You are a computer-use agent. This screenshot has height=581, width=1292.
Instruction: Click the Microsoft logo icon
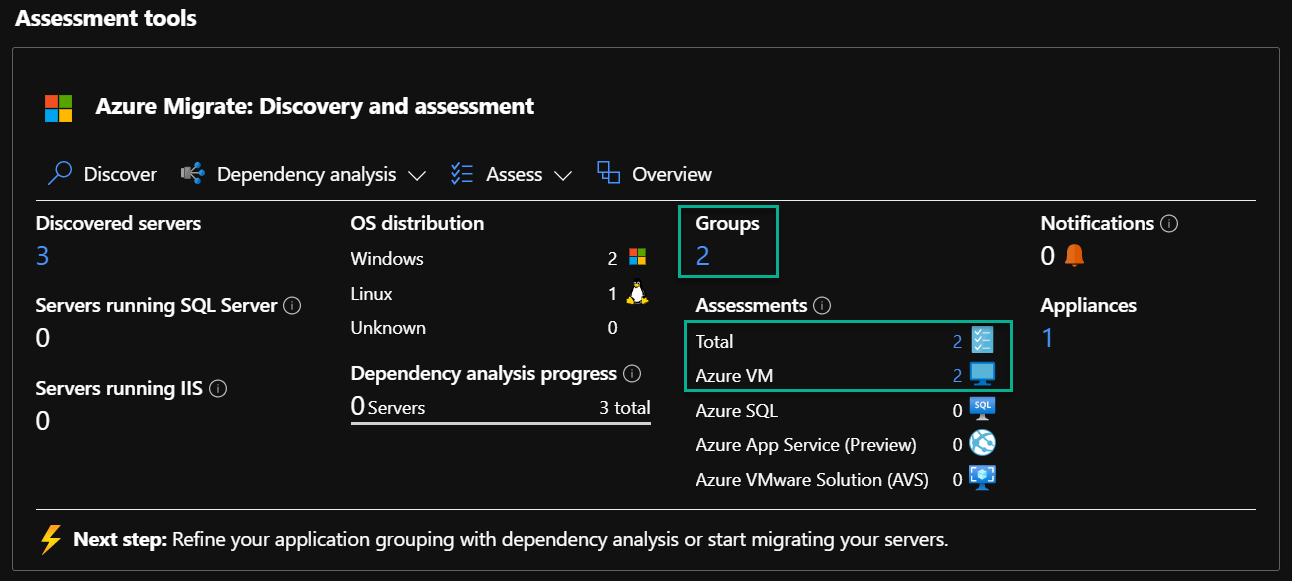point(58,108)
